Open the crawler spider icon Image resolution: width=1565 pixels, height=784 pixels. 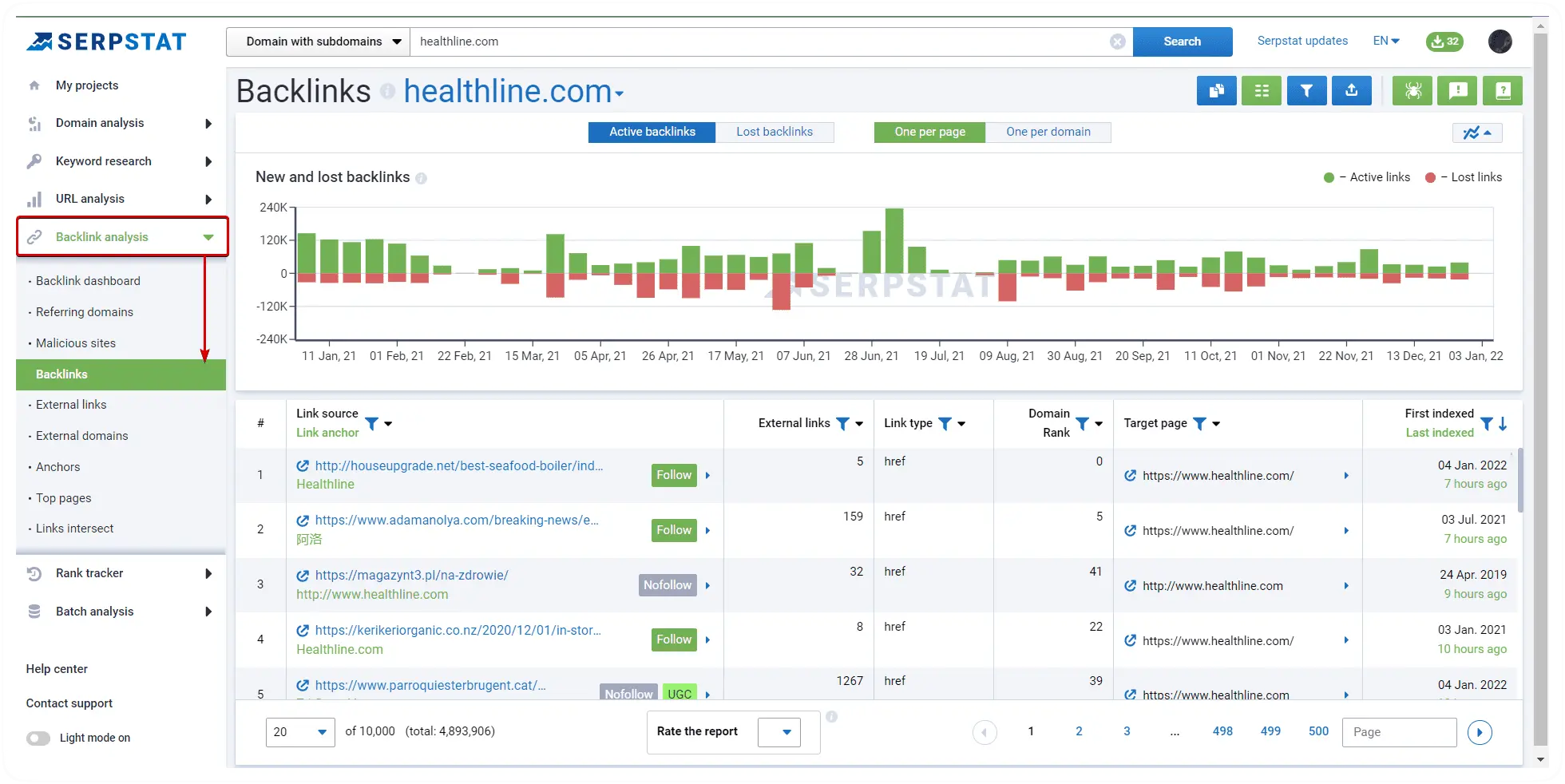pyautogui.click(x=1412, y=90)
